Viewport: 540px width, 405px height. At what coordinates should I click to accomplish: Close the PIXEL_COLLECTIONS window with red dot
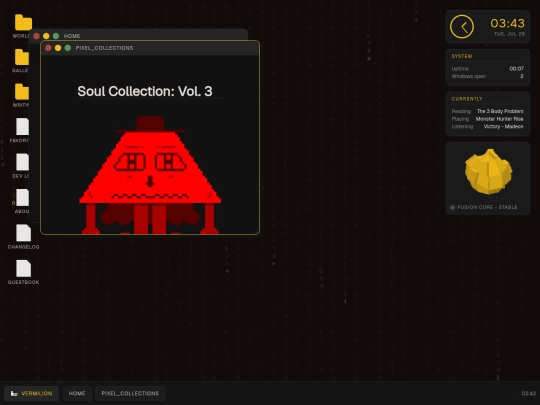point(48,48)
